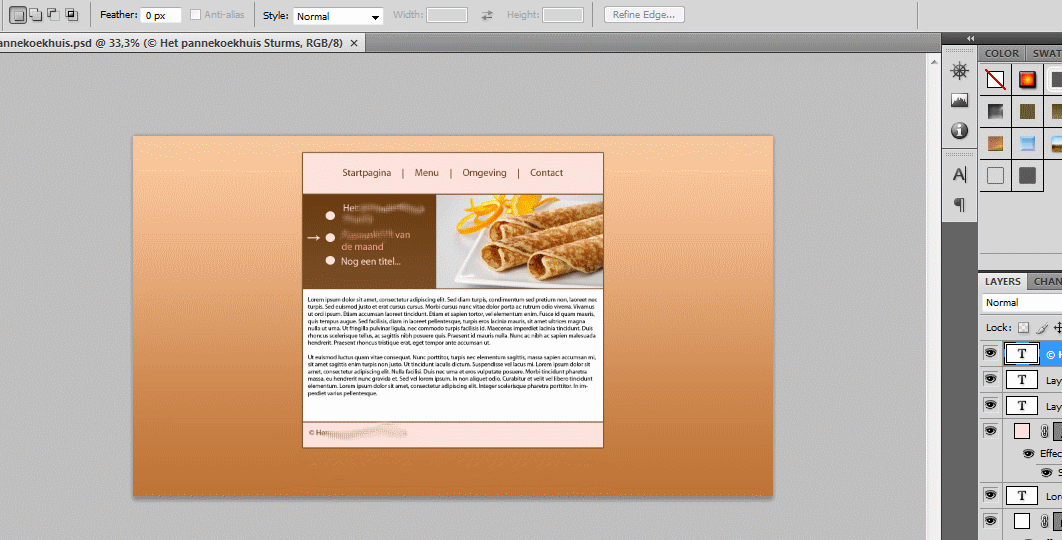Screen dimensions: 1062x540
Task: Pick the Subtract from selection mode icon
Action: [x=53, y=15]
